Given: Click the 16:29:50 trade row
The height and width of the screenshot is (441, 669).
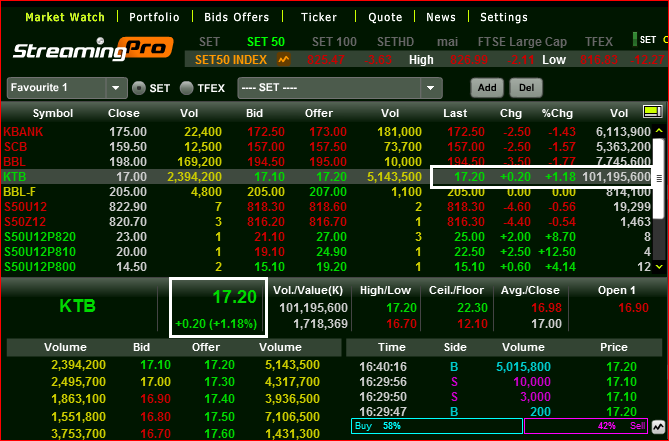Looking at the screenshot, I should click(x=504, y=397).
